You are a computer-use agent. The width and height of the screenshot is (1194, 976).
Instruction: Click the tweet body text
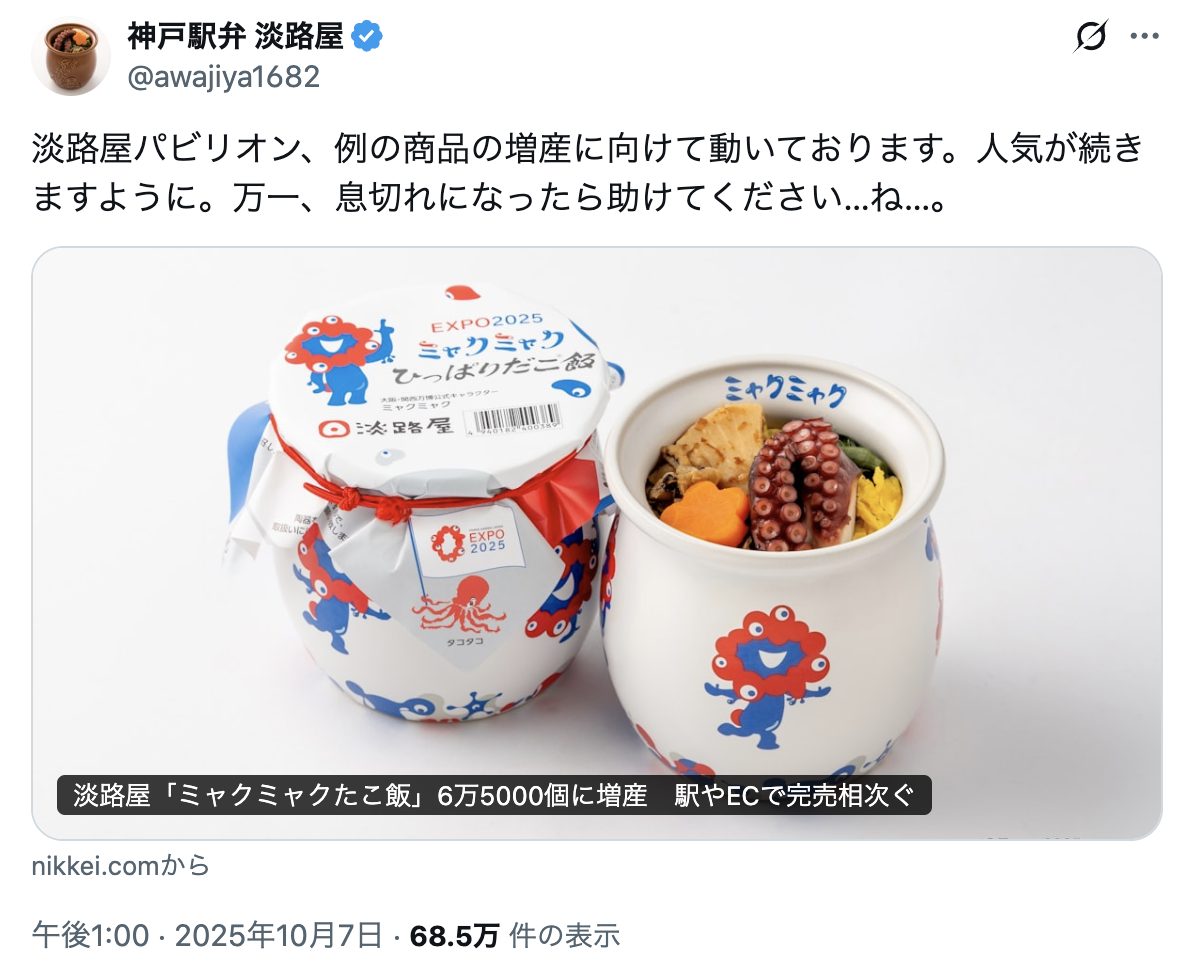click(x=588, y=173)
